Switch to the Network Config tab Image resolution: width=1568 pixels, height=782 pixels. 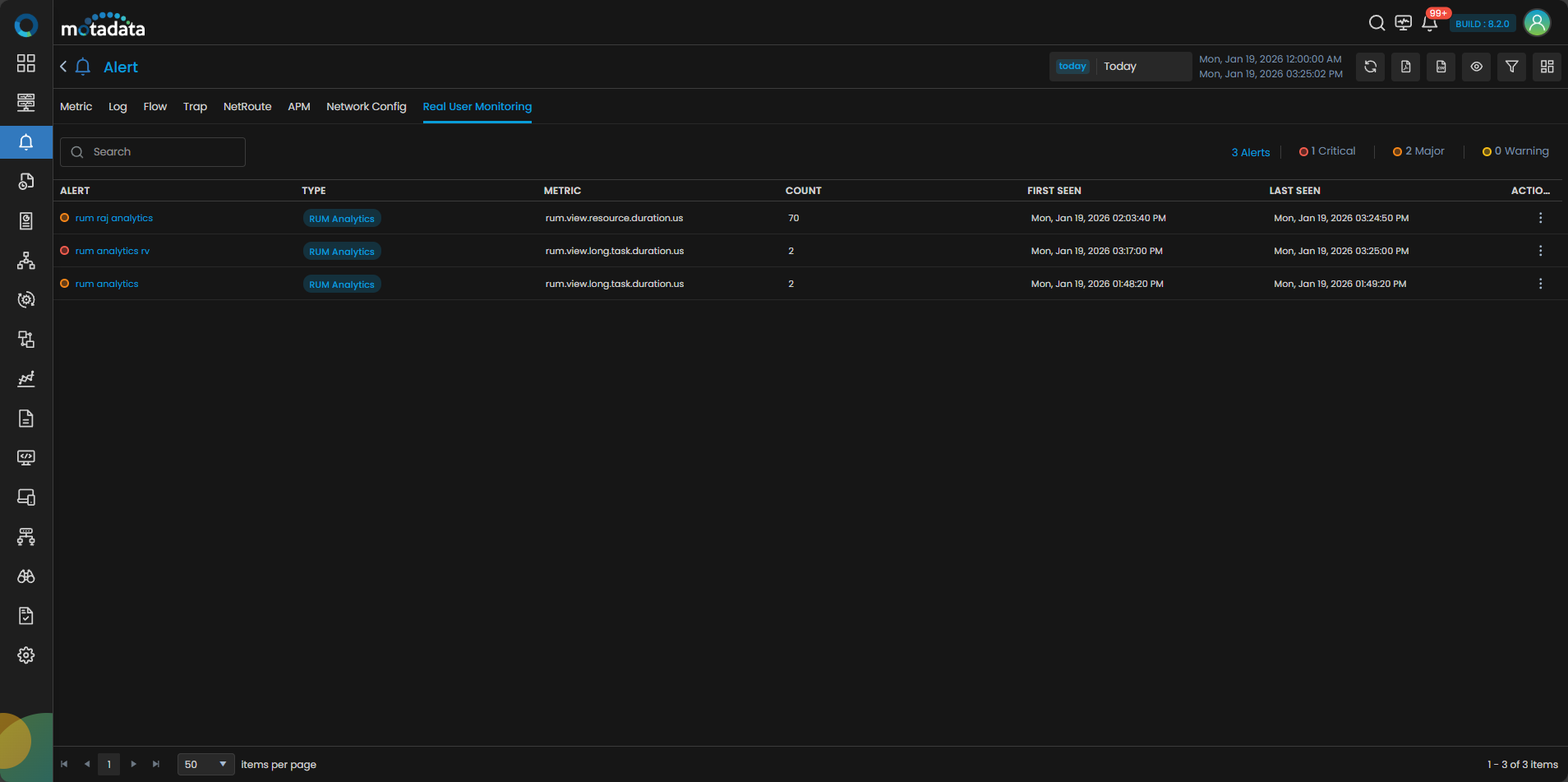pyautogui.click(x=366, y=107)
